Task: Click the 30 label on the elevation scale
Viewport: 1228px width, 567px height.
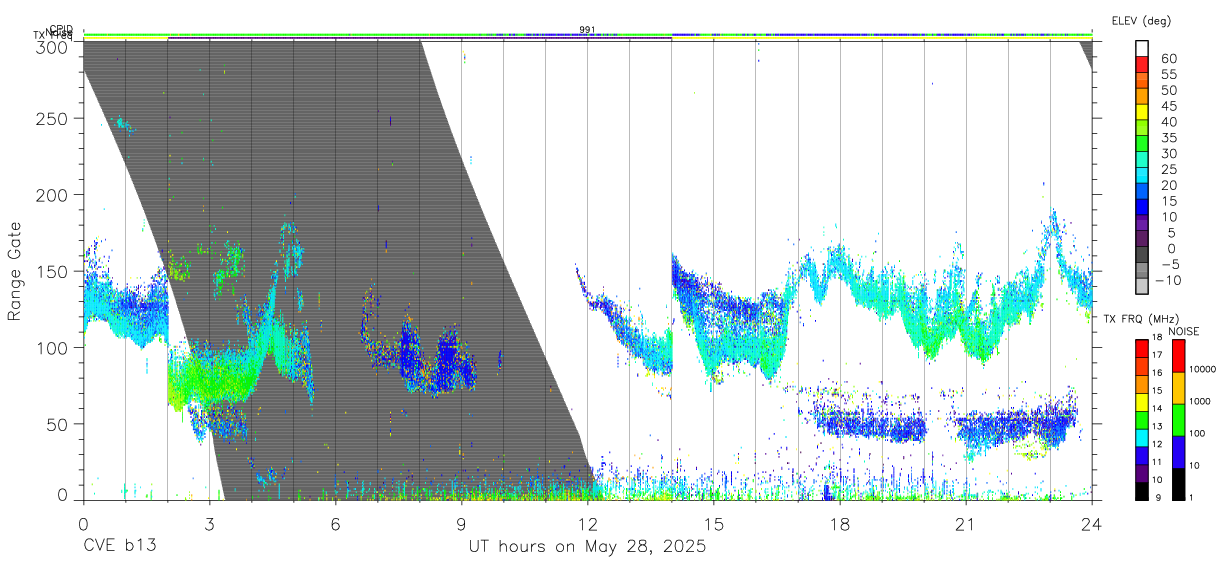Action: point(1169,153)
